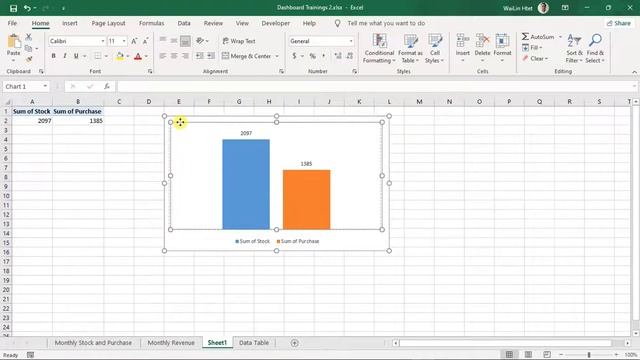Switch to the Page Layout tab
This screenshot has width=640, height=360.
(109, 23)
